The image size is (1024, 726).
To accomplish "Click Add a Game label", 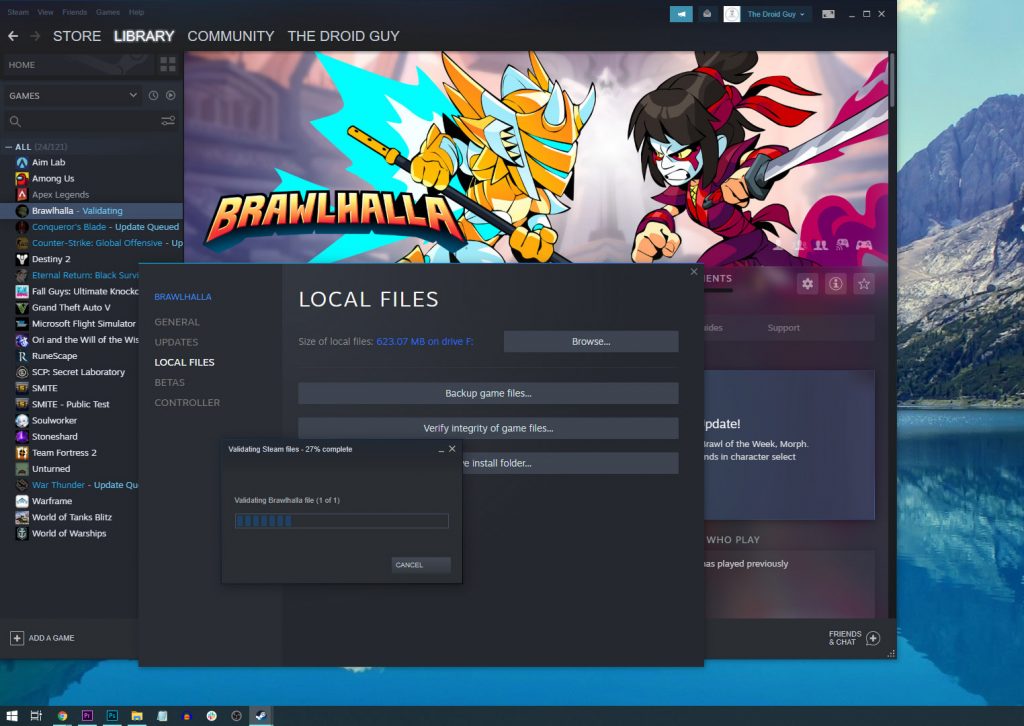I will click(x=52, y=638).
